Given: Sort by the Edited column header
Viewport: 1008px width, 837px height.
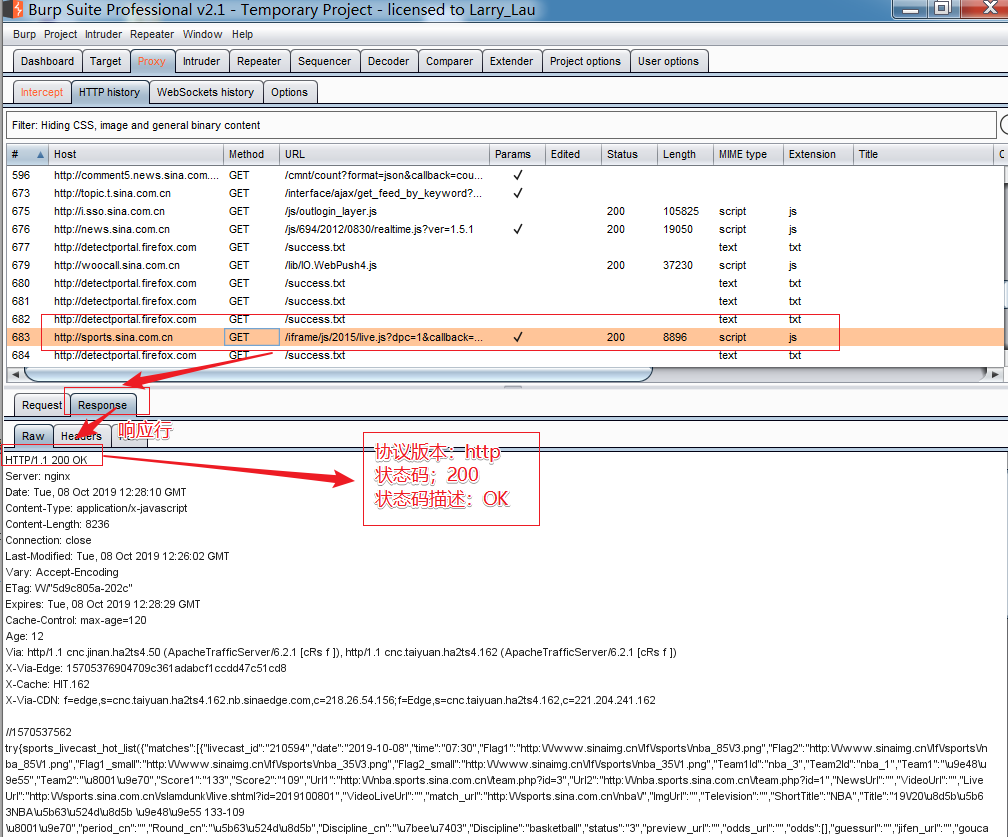Looking at the screenshot, I should [x=573, y=154].
